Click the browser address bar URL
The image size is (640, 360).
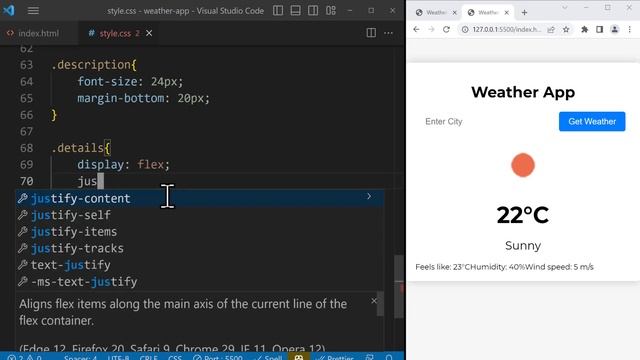[507, 29]
